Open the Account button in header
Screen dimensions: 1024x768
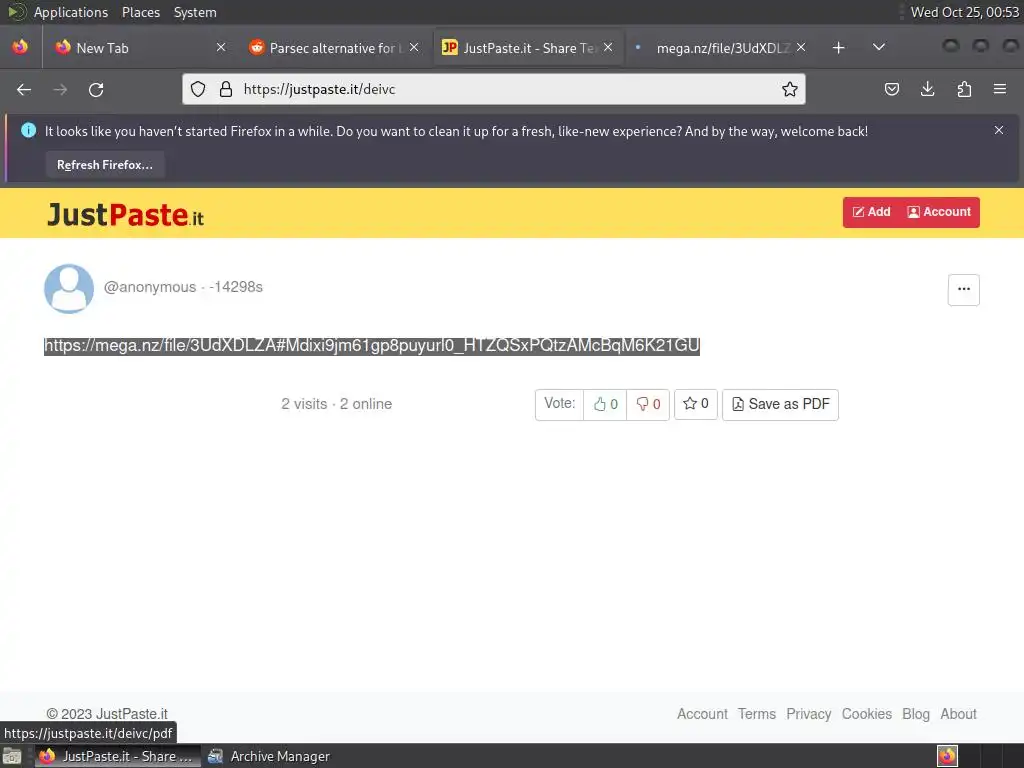pos(939,212)
